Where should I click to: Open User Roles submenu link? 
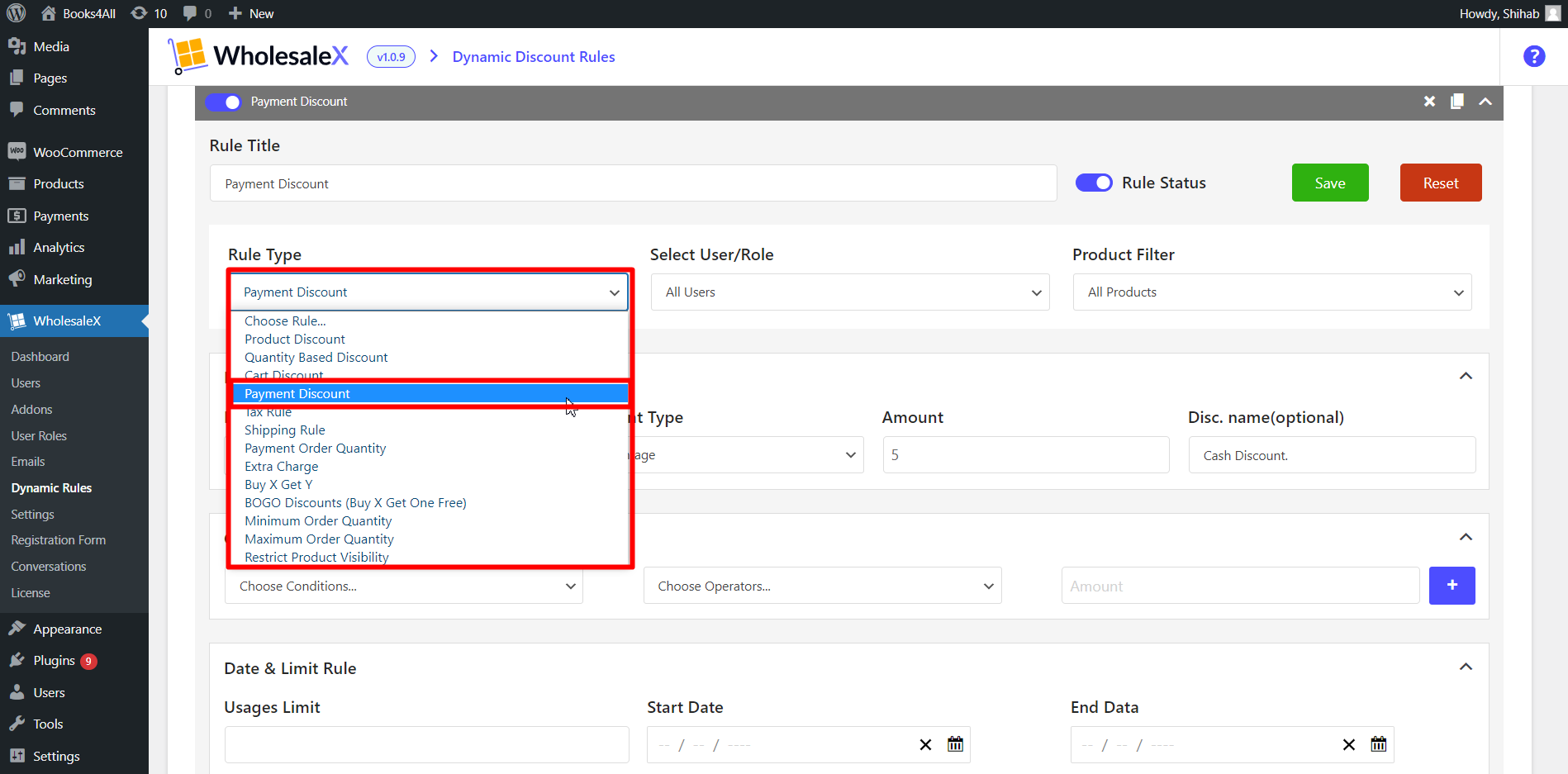tap(39, 435)
